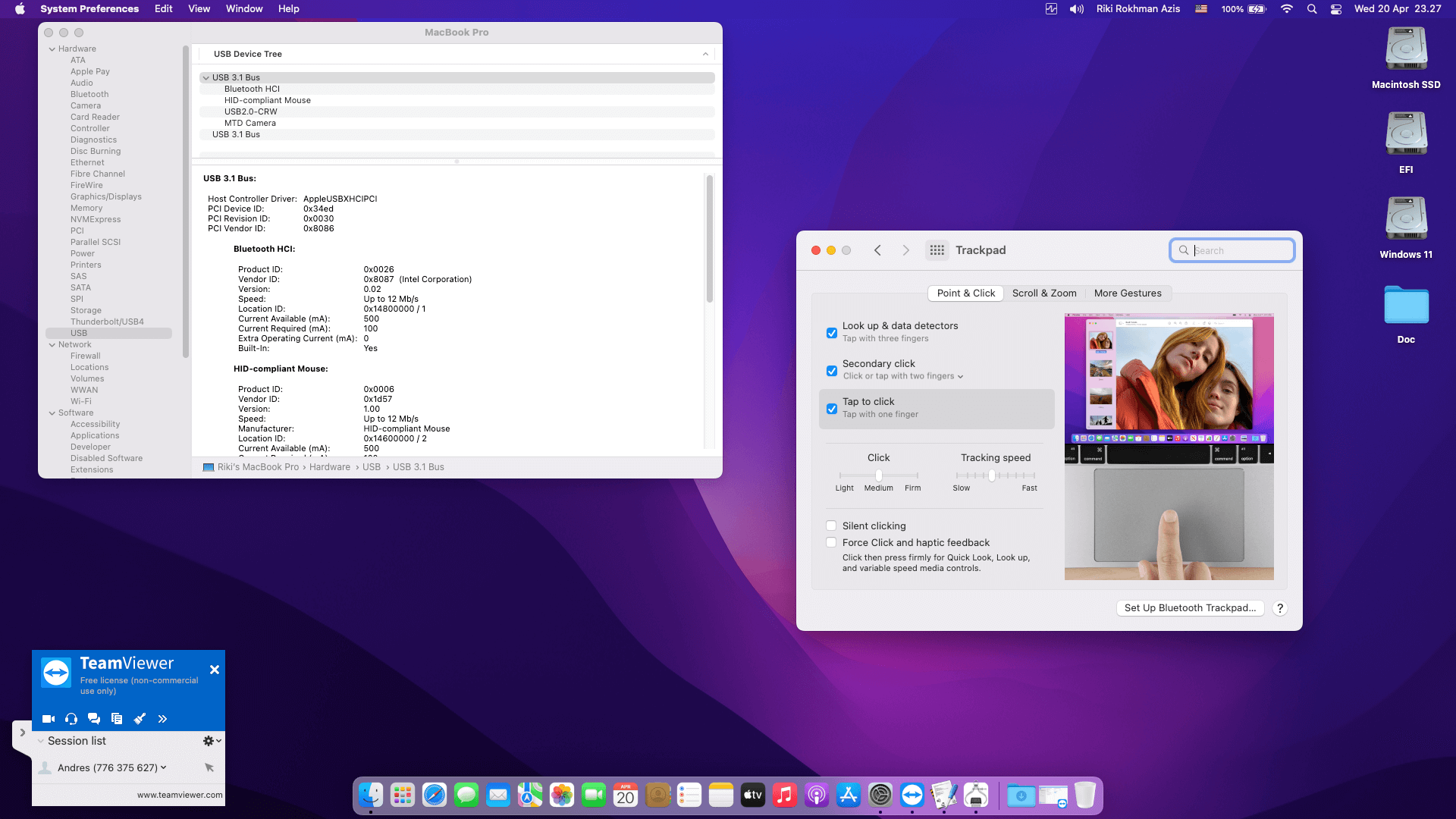The height and width of the screenshot is (819, 1456).
Task: Open Calendar from the Dock
Action: tap(626, 795)
